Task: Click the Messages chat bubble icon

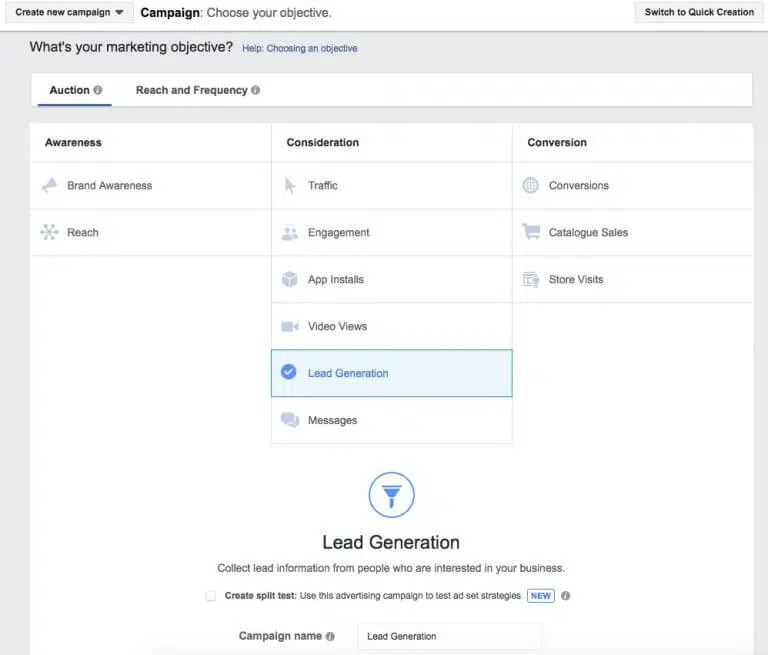Action: tap(290, 421)
